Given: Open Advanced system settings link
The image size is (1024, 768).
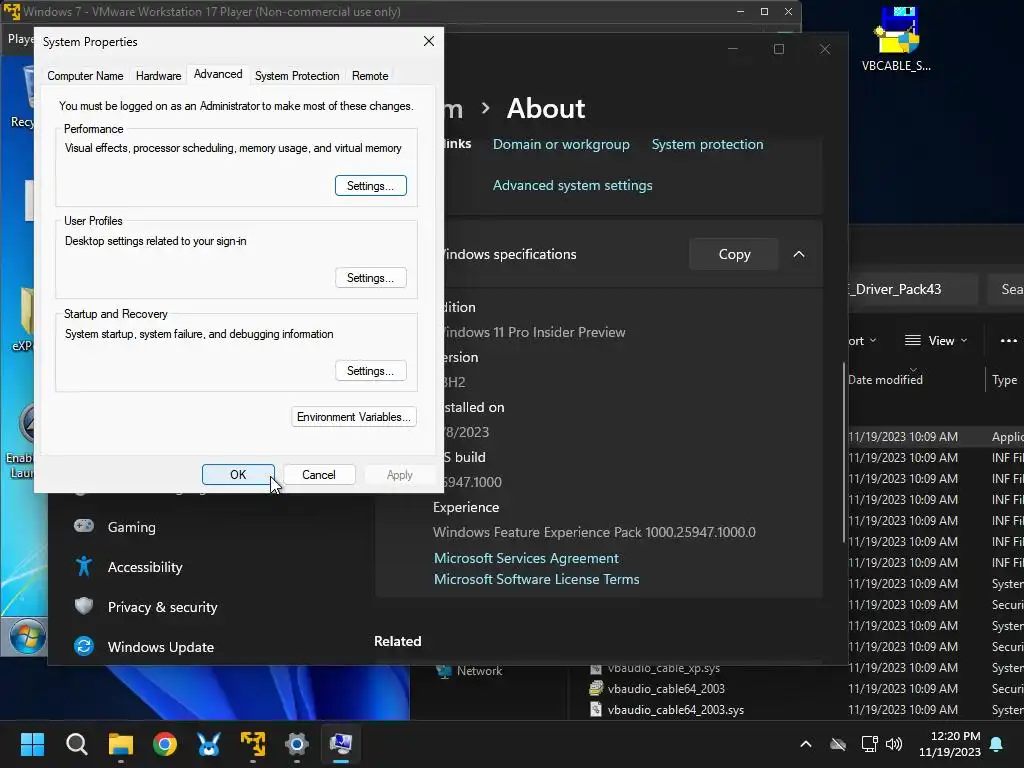Looking at the screenshot, I should (x=572, y=185).
